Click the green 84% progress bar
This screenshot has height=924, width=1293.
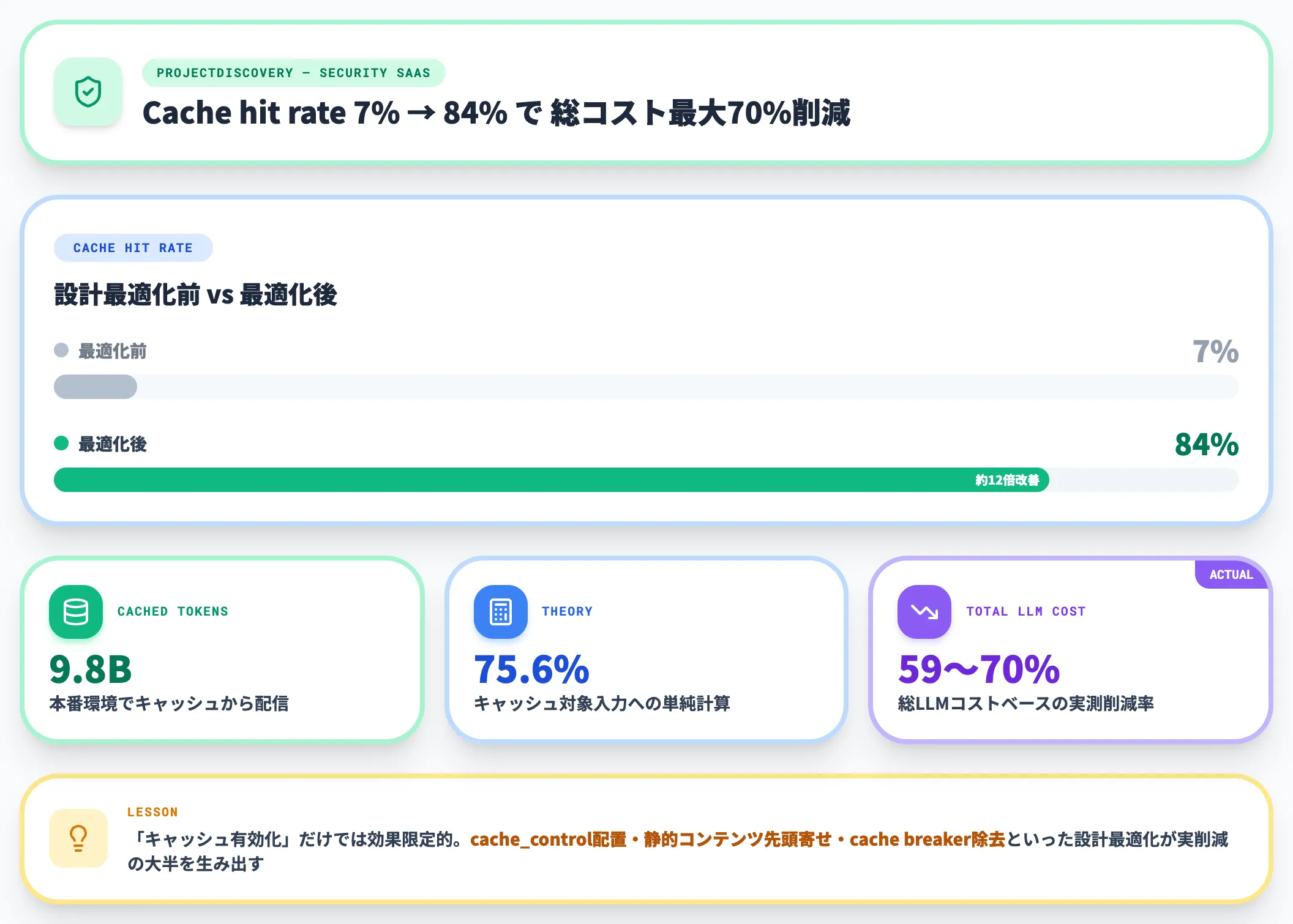(x=551, y=480)
